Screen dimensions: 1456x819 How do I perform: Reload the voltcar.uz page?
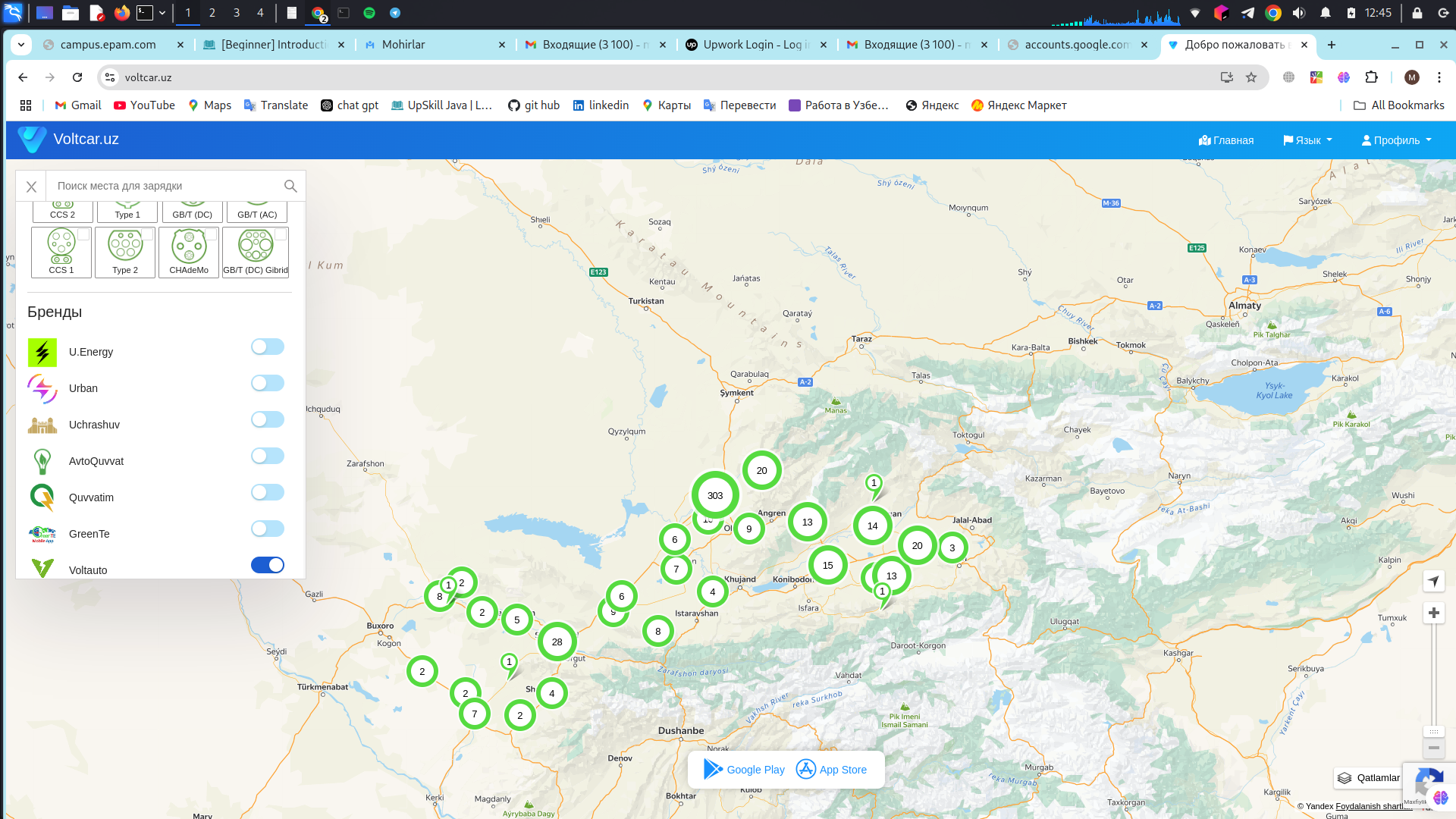pyautogui.click(x=77, y=77)
